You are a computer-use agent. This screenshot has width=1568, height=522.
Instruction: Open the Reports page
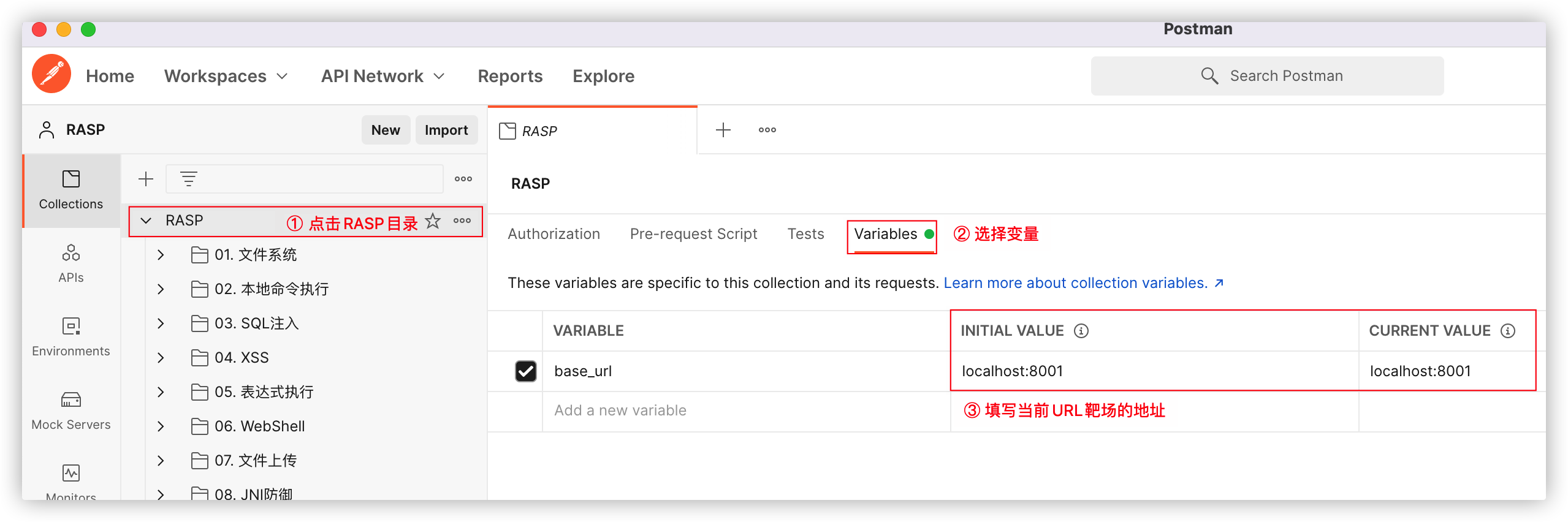pyautogui.click(x=510, y=76)
